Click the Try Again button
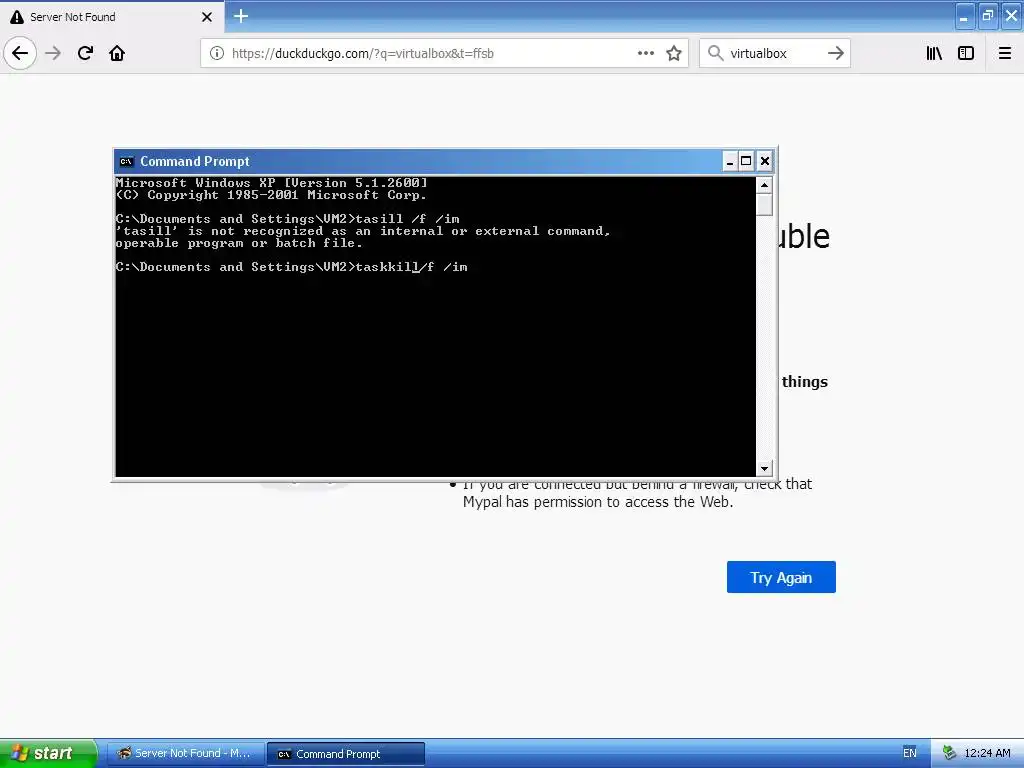Image resolution: width=1024 pixels, height=768 pixels. [x=781, y=577]
